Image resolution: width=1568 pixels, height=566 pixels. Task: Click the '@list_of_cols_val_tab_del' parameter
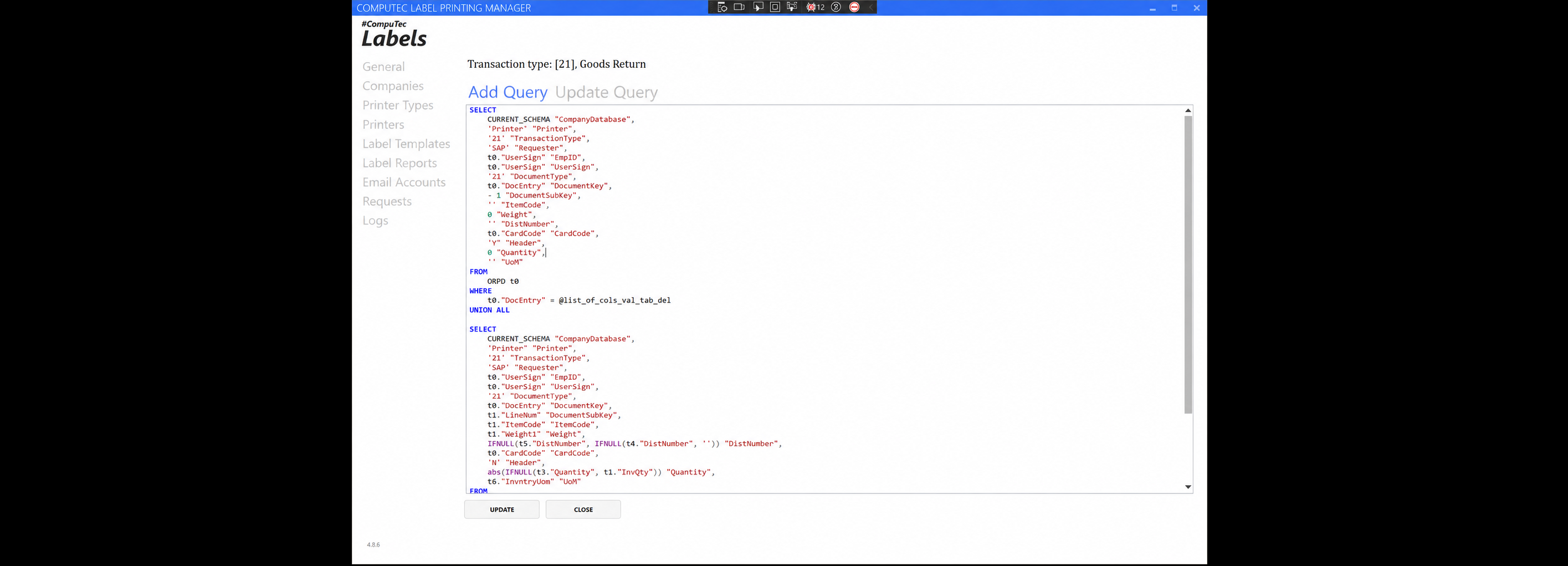click(x=615, y=300)
